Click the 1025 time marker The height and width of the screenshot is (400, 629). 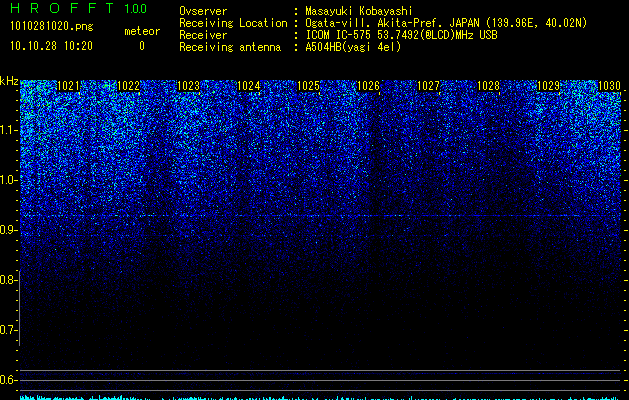(308, 86)
